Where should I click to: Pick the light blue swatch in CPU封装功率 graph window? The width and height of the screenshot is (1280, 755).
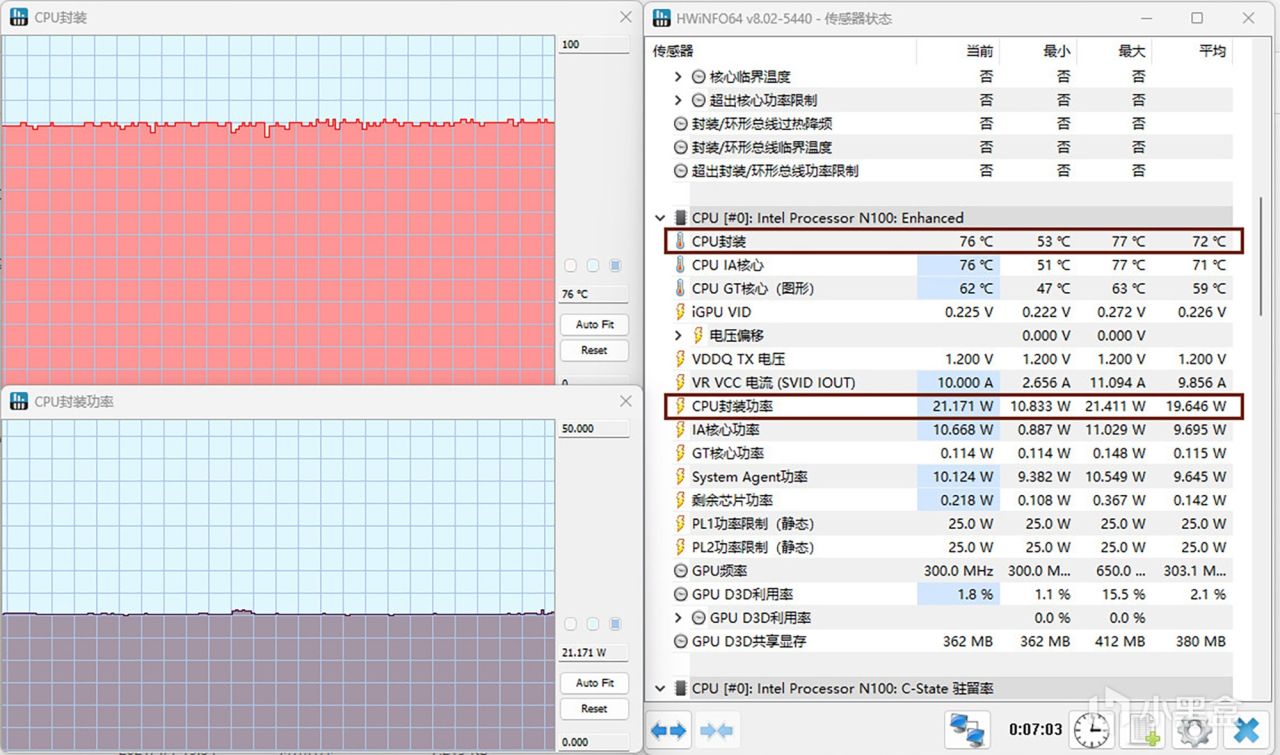click(593, 624)
